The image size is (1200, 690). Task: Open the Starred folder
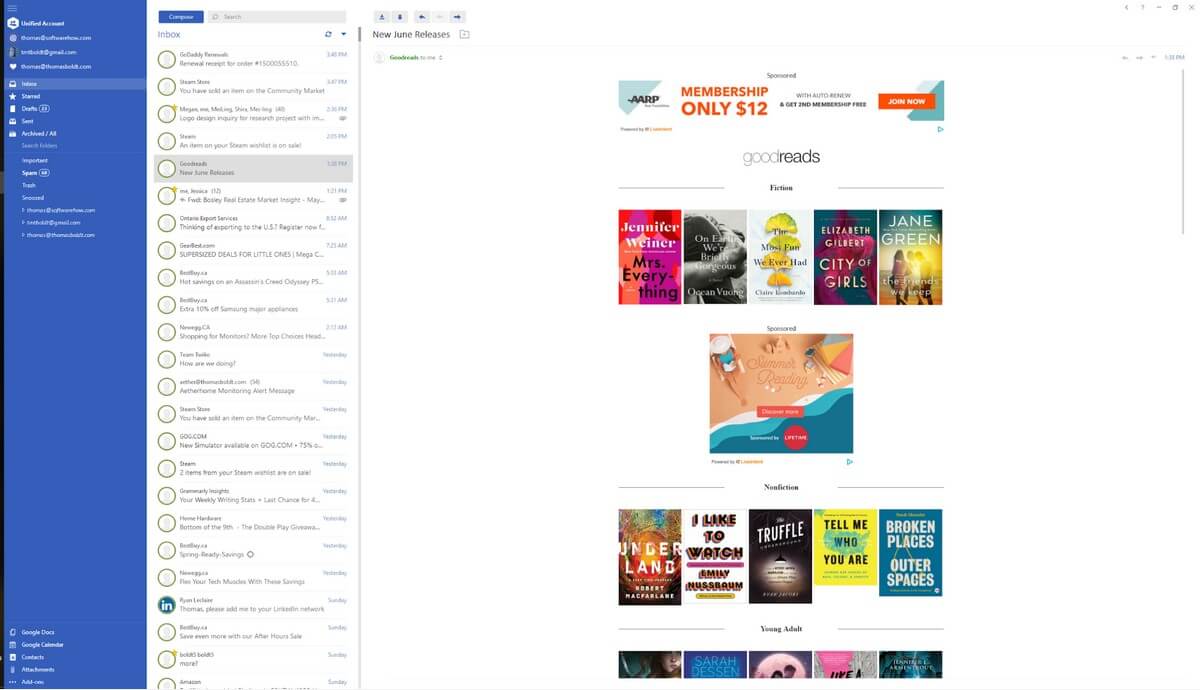tap(31, 96)
